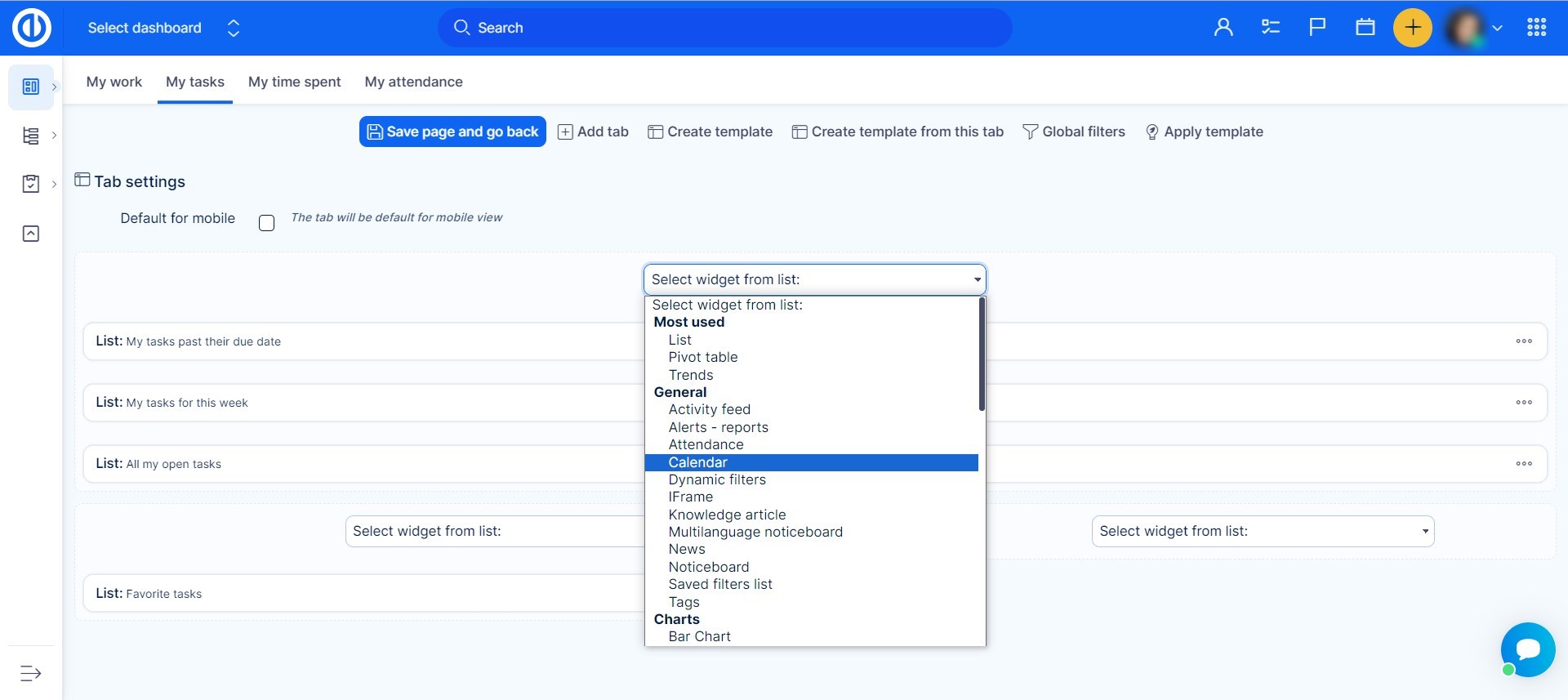Click the widget list scrollbar

pos(982,355)
